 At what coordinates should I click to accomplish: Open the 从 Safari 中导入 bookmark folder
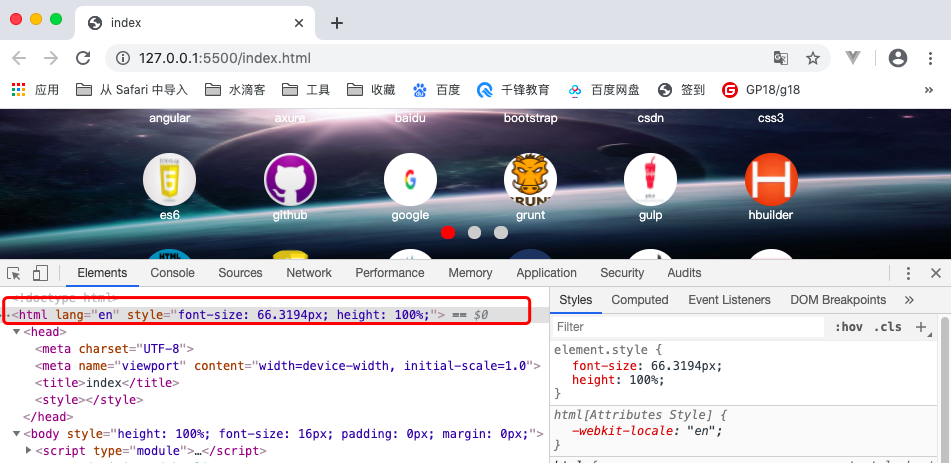pos(132,90)
